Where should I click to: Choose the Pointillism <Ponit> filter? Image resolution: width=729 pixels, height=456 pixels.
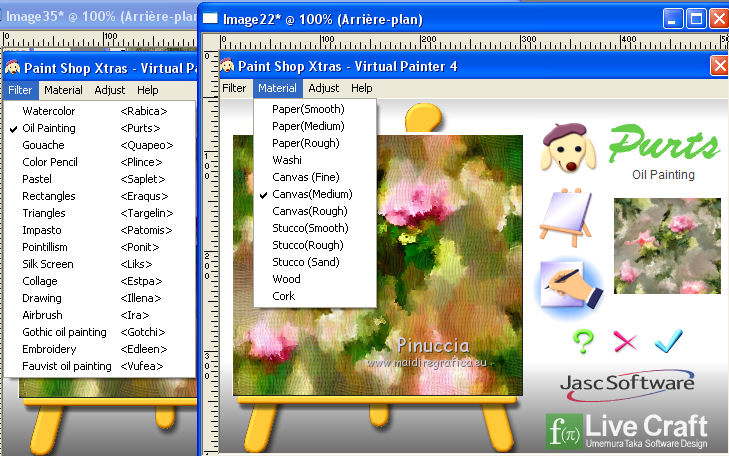[99, 247]
